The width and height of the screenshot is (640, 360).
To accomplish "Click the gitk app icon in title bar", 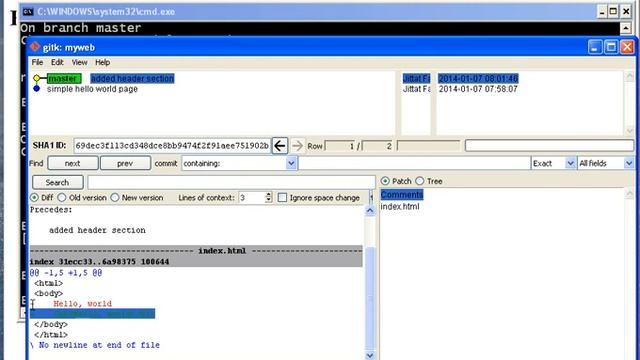I will [x=35, y=47].
